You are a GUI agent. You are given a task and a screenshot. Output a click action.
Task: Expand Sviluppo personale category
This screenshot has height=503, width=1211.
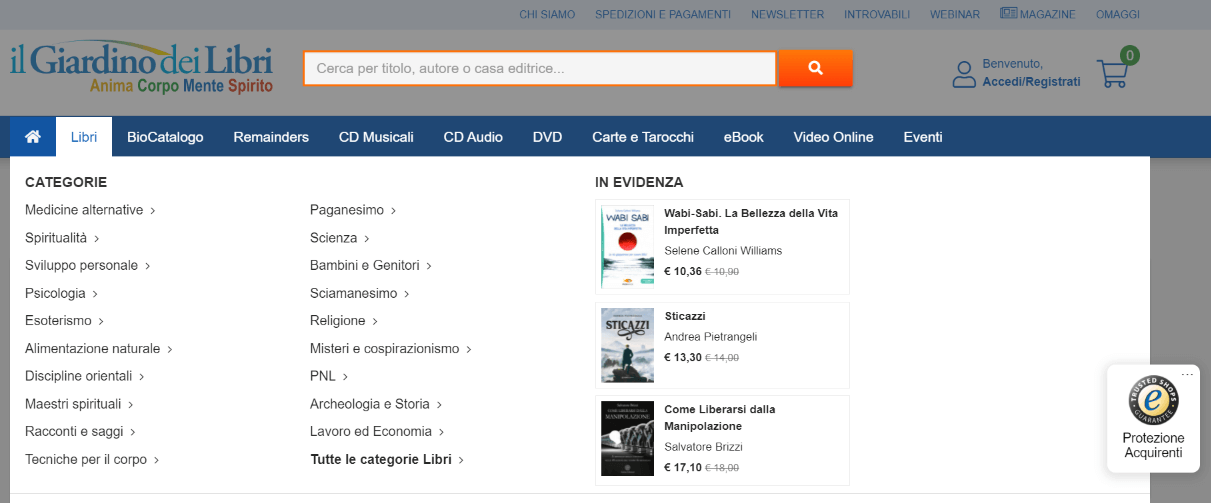coord(88,266)
